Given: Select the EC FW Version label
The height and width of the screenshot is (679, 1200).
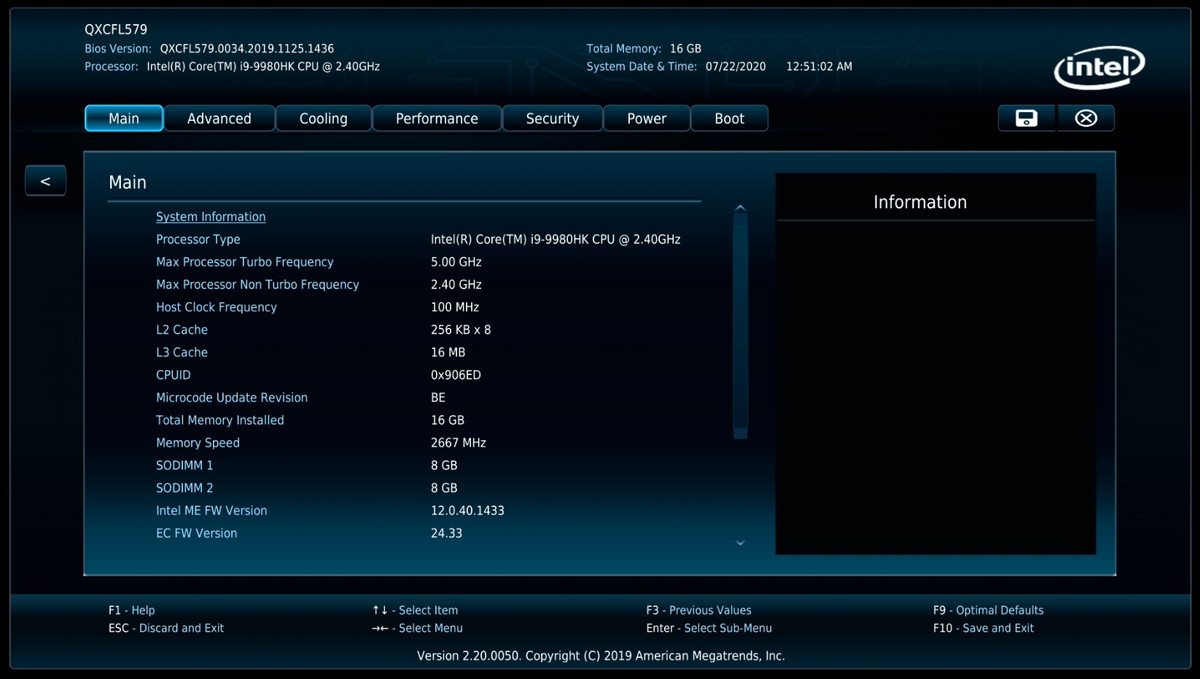Looking at the screenshot, I should (196, 533).
